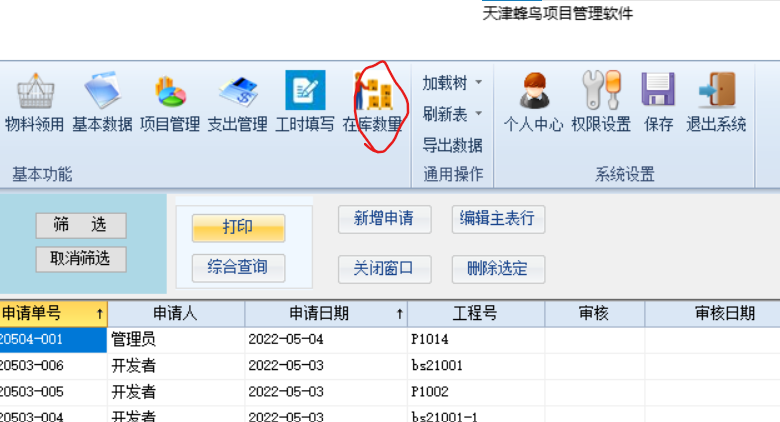The image size is (780, 422).
Task: Click the 工程号 column header
Action: coord(476,314)
